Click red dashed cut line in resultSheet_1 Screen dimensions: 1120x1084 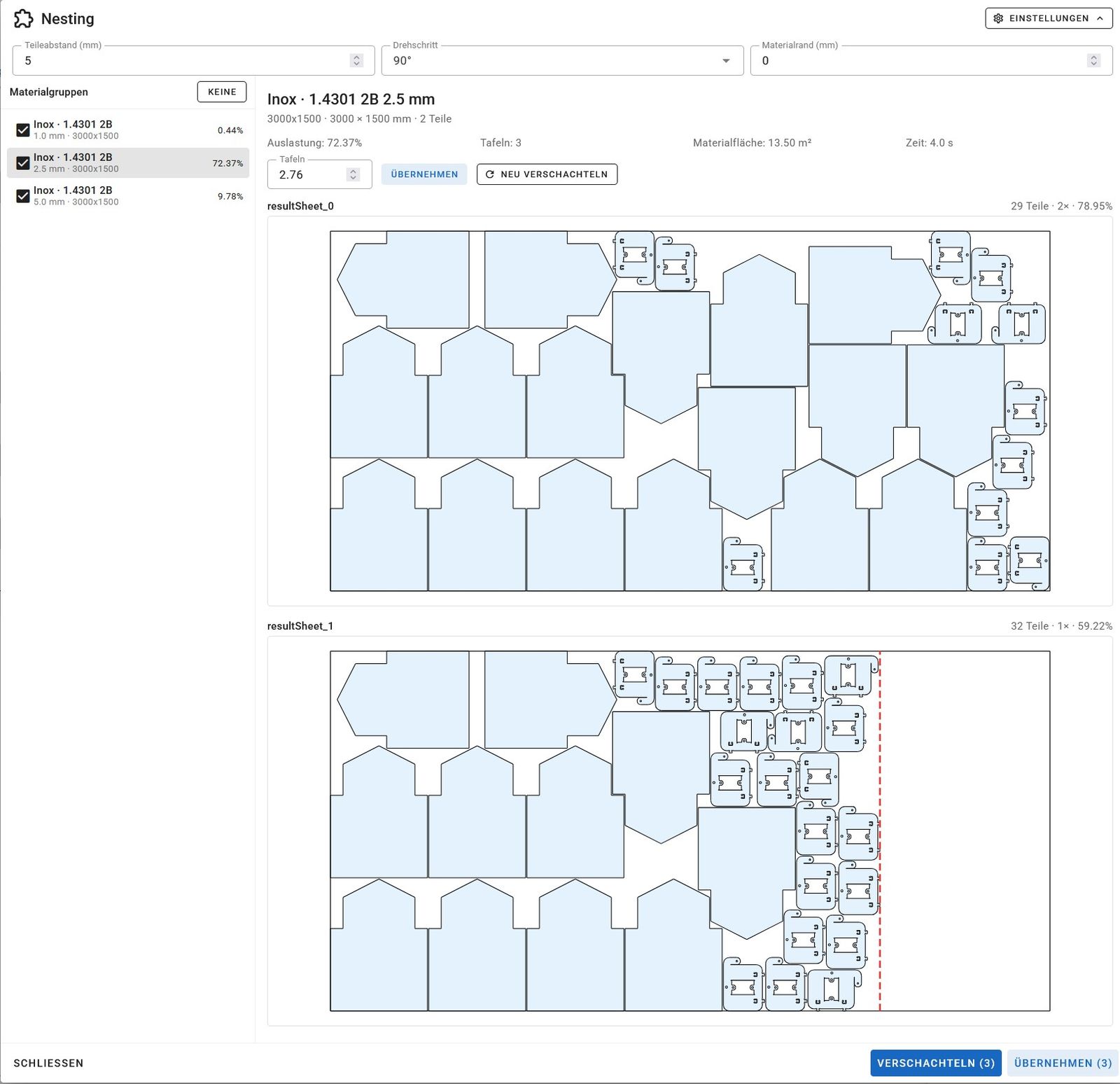pos(880,831)
